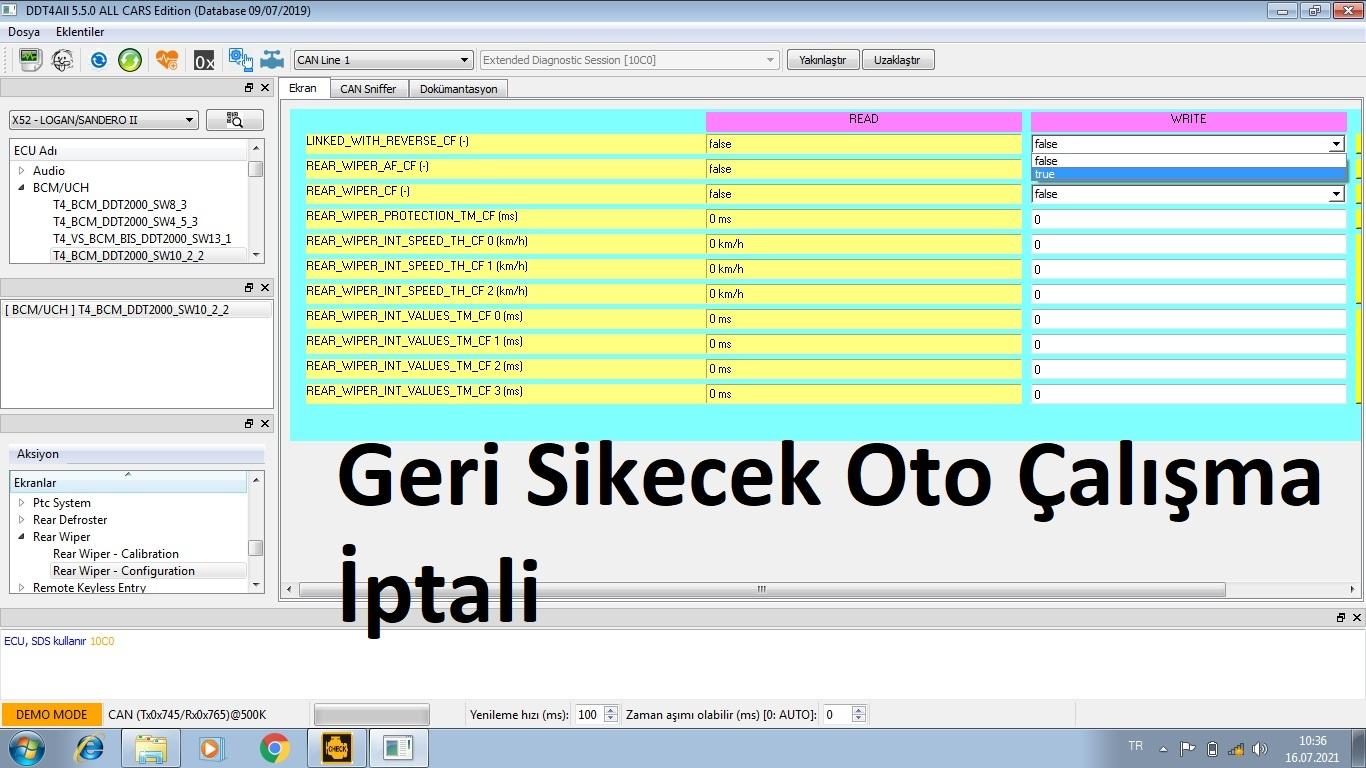This screenshot has width=1366, height=768.
Task: Click the Yakınlaştır zoom in button
Action: 822,60
